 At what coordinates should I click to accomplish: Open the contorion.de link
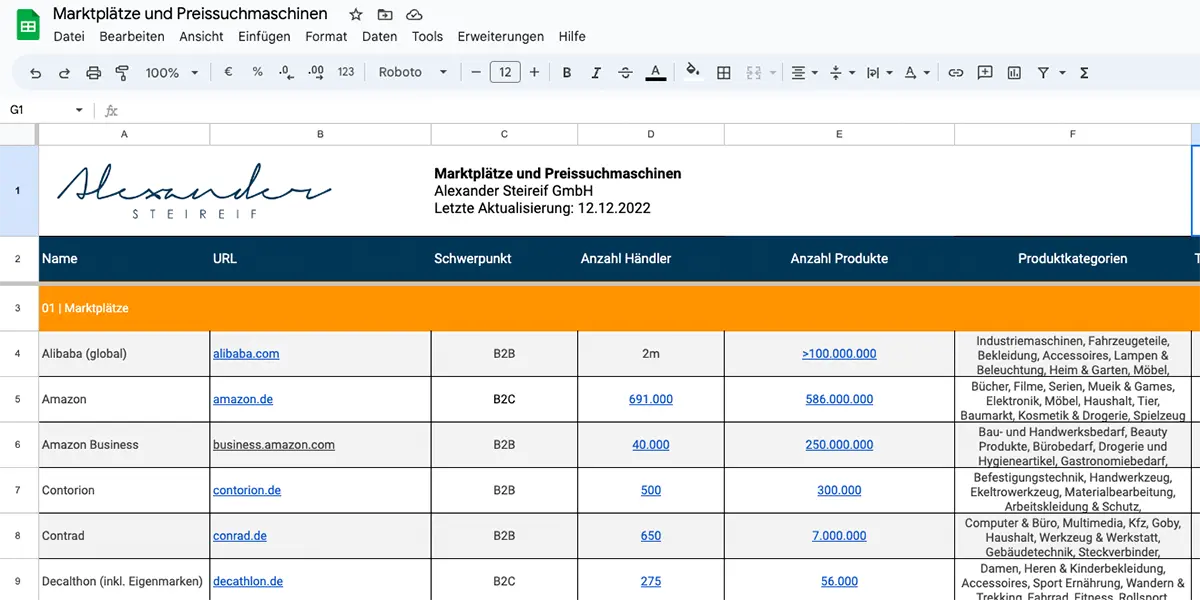(x=247, y=490)
